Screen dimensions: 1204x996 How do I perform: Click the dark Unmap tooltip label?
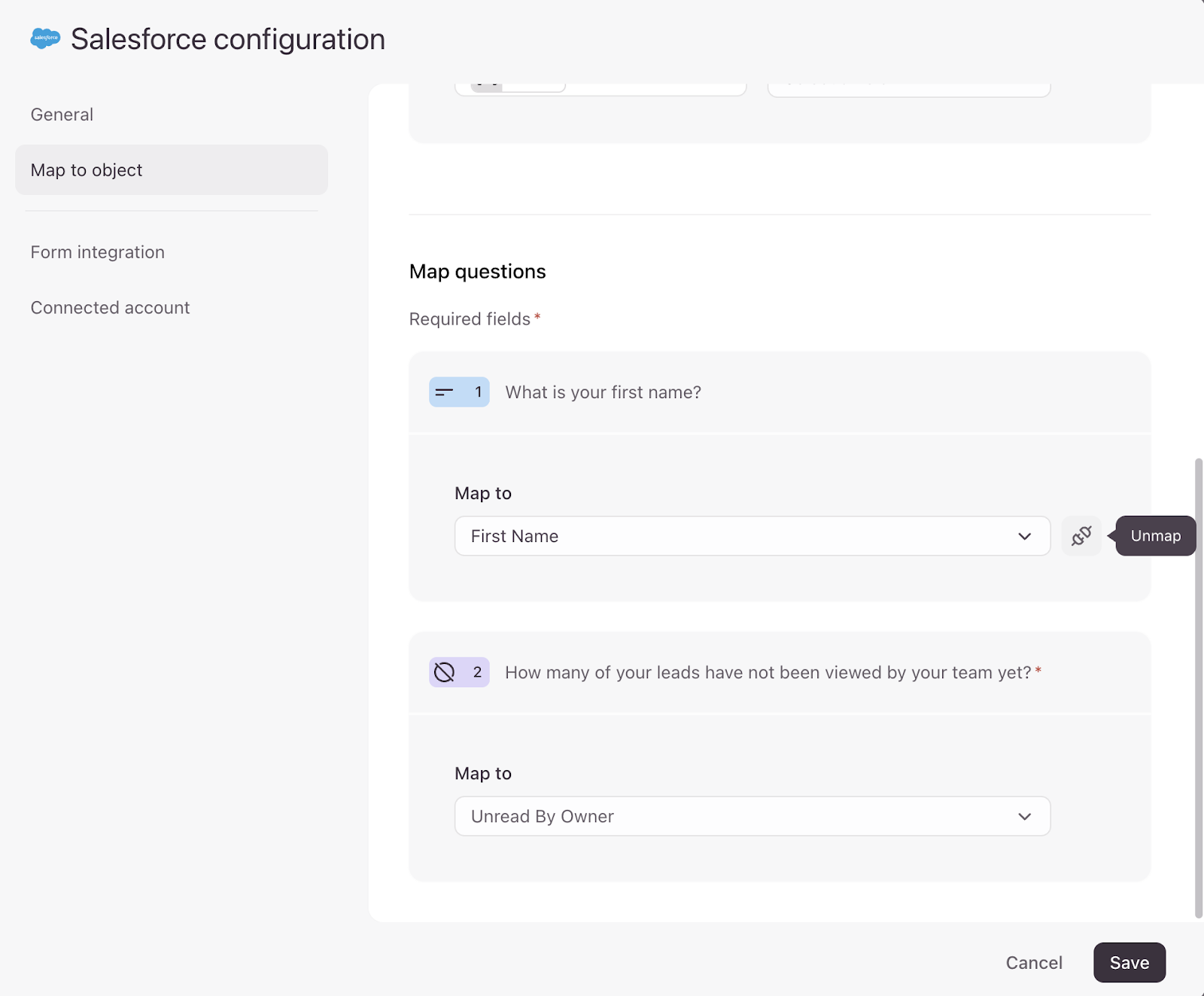click(x=1155, y=536)
